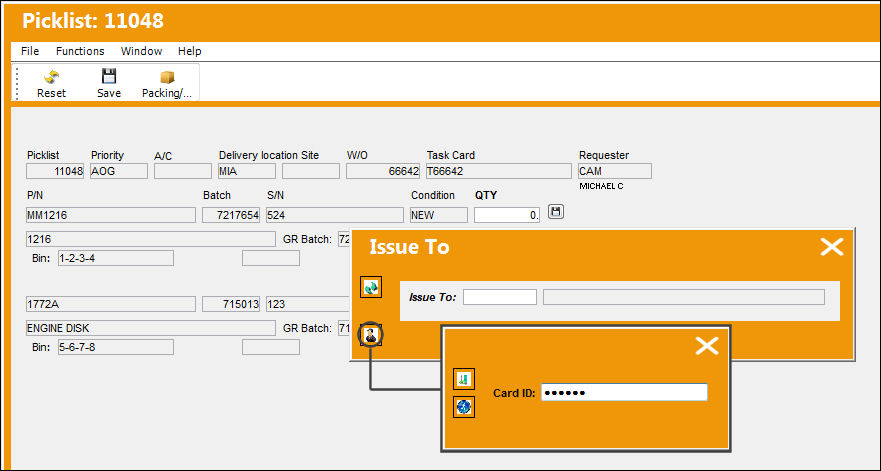
Task: Click the Bin field 5-6-7-8
Action: pyautogui.click(x=116, y=347)
